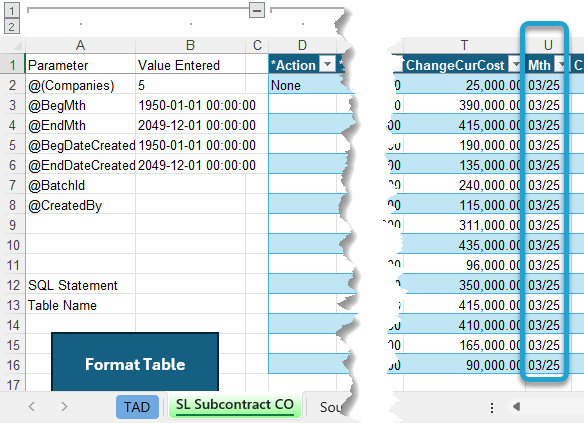Click the sheet tab bar options dots
584x423 pixels.
click(492, 408)
